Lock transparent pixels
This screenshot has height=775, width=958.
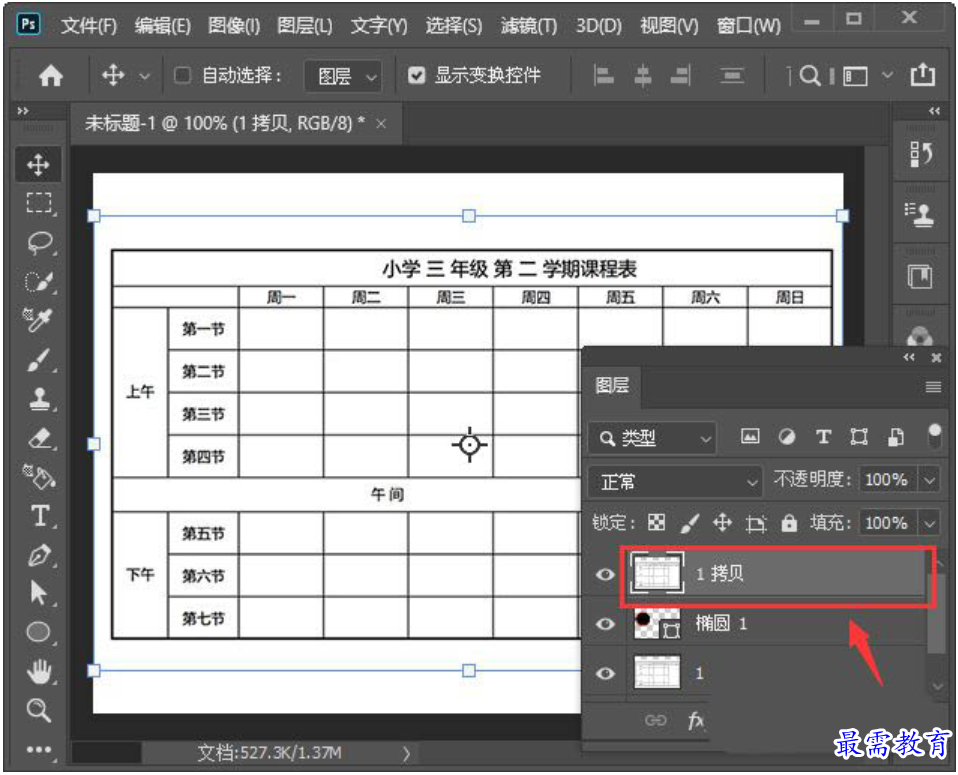656,523
